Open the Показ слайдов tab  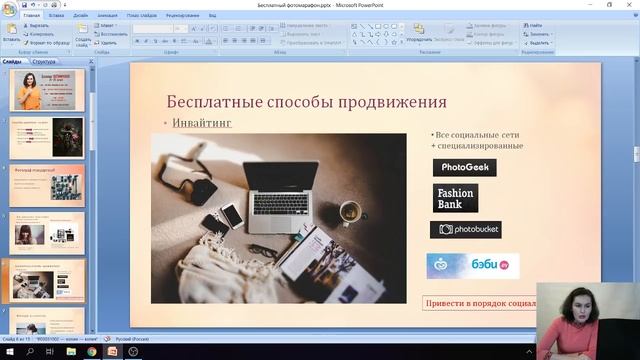142,16
